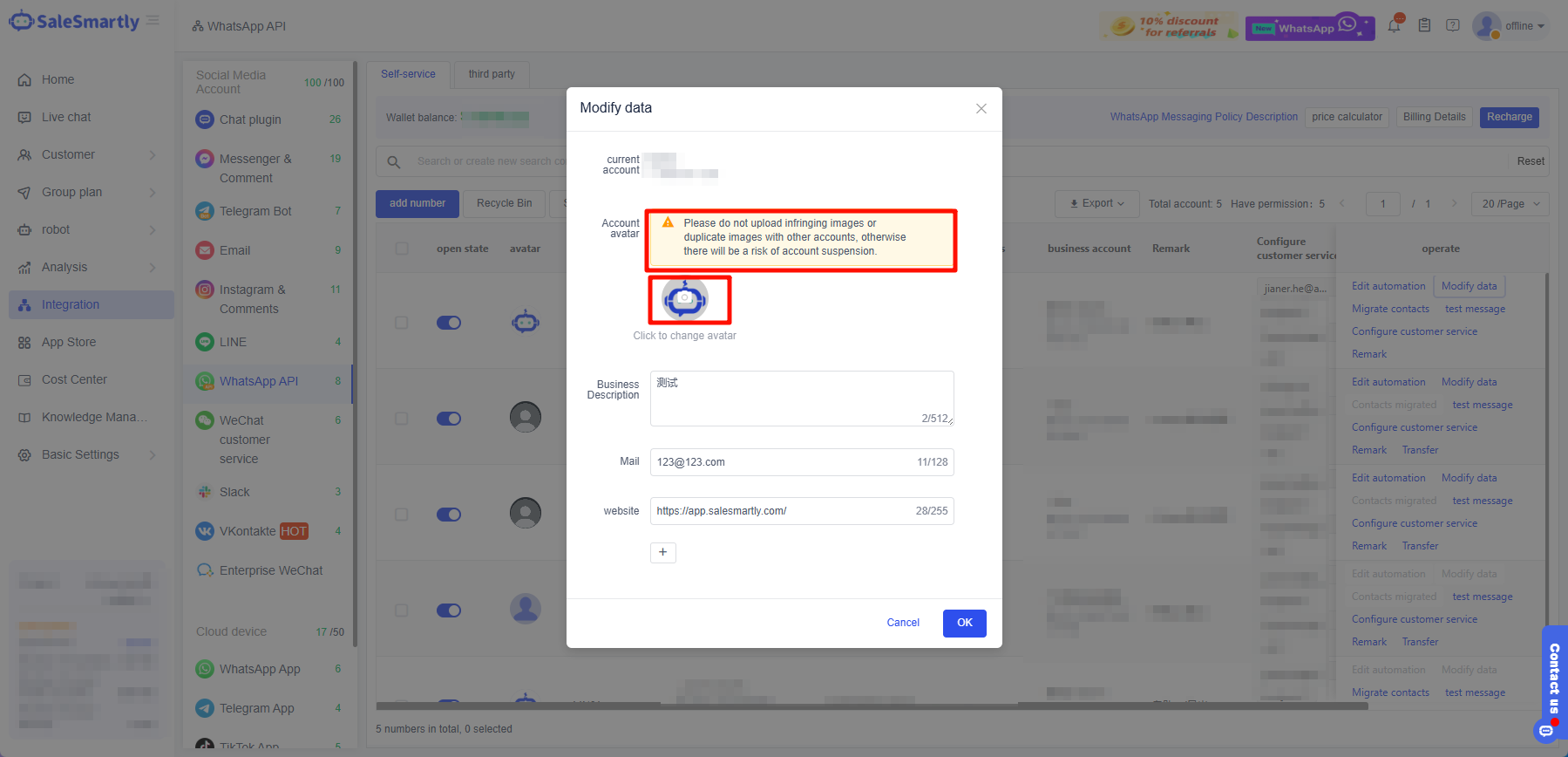
Task: Click the SaleSmartly logo
Action: pyautogui.click(x=74, y=22)
